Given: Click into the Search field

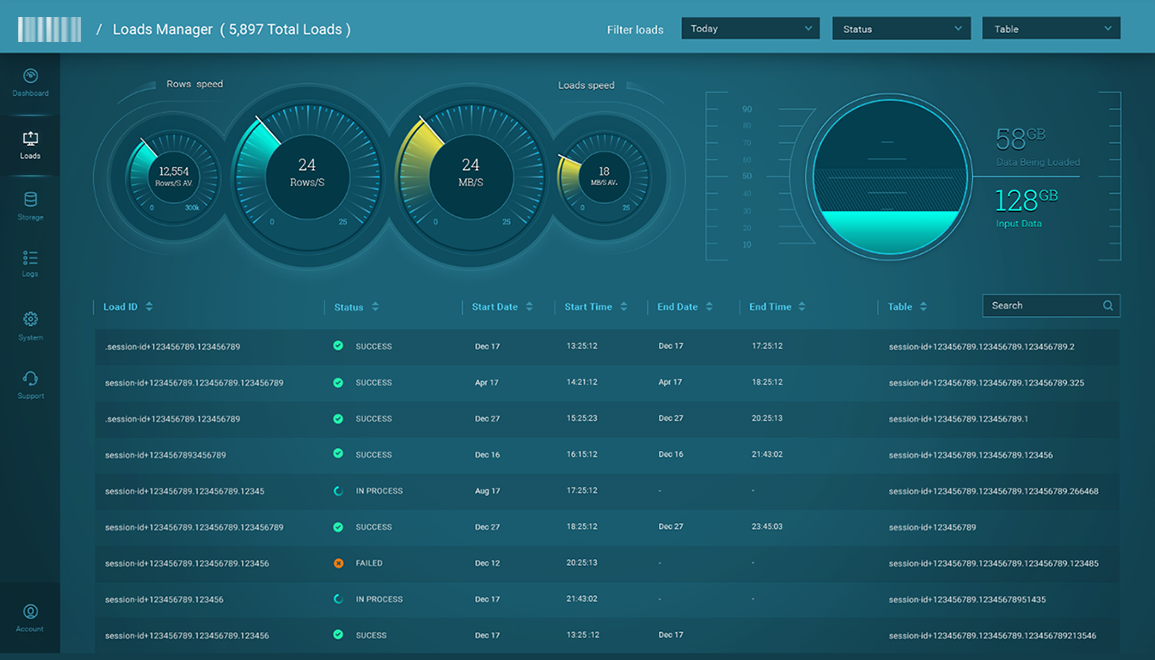Looking at the screenshot, I should tap(1040, 306).
